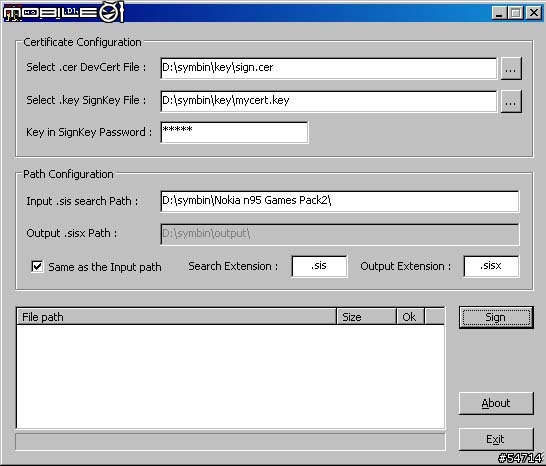
Task: Click the progress bar below the file list
Action: tap(230, 442)
